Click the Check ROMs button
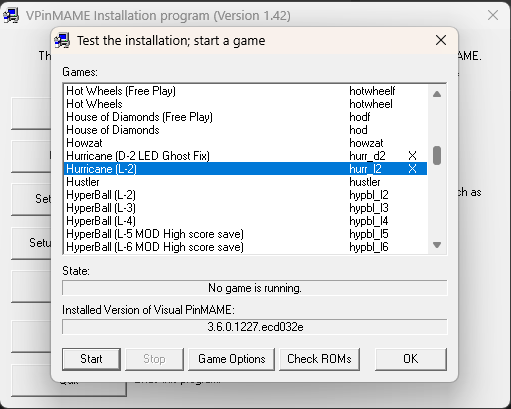The height and width of the screenshot is (409, 511). (x=319, y=359)
